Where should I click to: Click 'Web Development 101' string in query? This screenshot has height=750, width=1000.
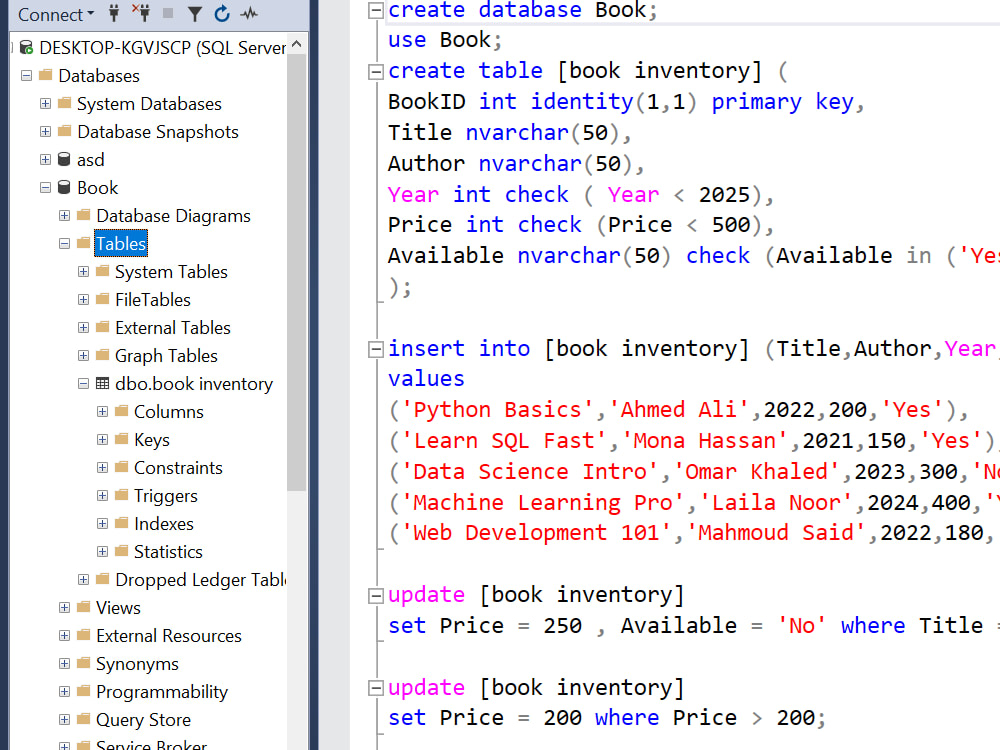pyautogui.click(x=536, y=533)
